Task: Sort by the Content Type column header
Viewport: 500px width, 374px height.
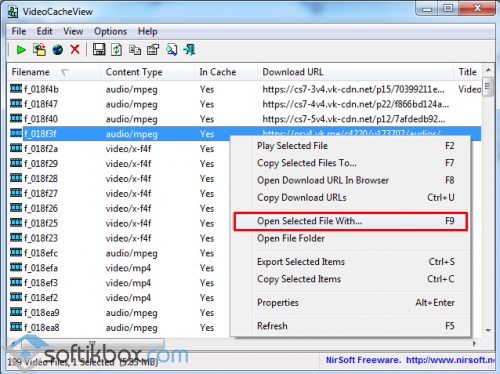Action: tap(147, 72)
